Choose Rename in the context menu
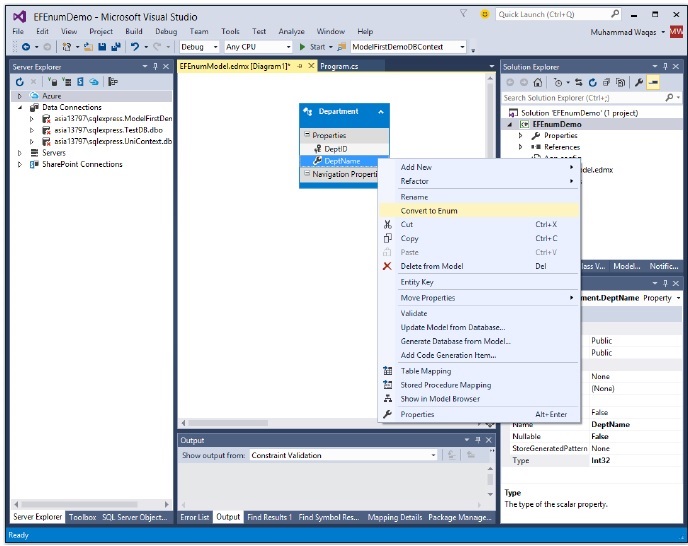The width and height of the screenshot is (688, 546). 414,197
